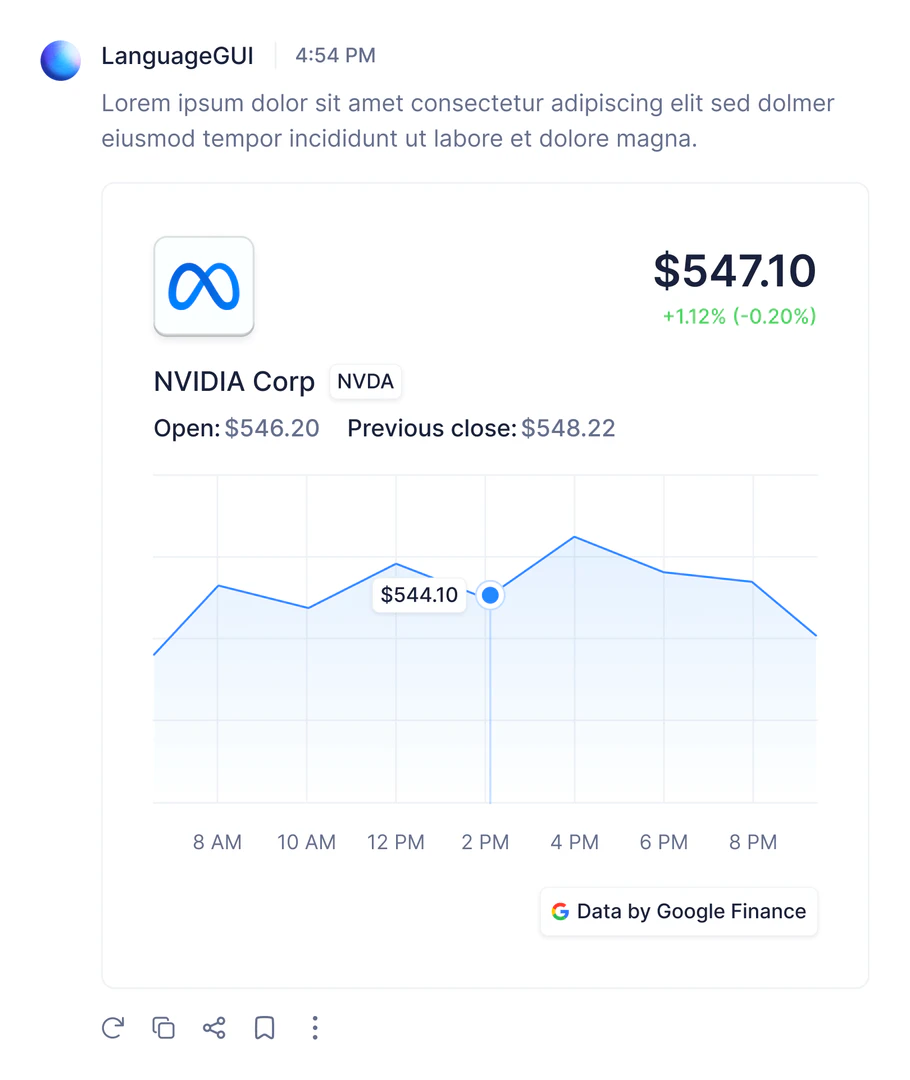Click the 2 PM marker on the chart axis
The width and height of the screenshot is (910, 1080).
[485, 842]
